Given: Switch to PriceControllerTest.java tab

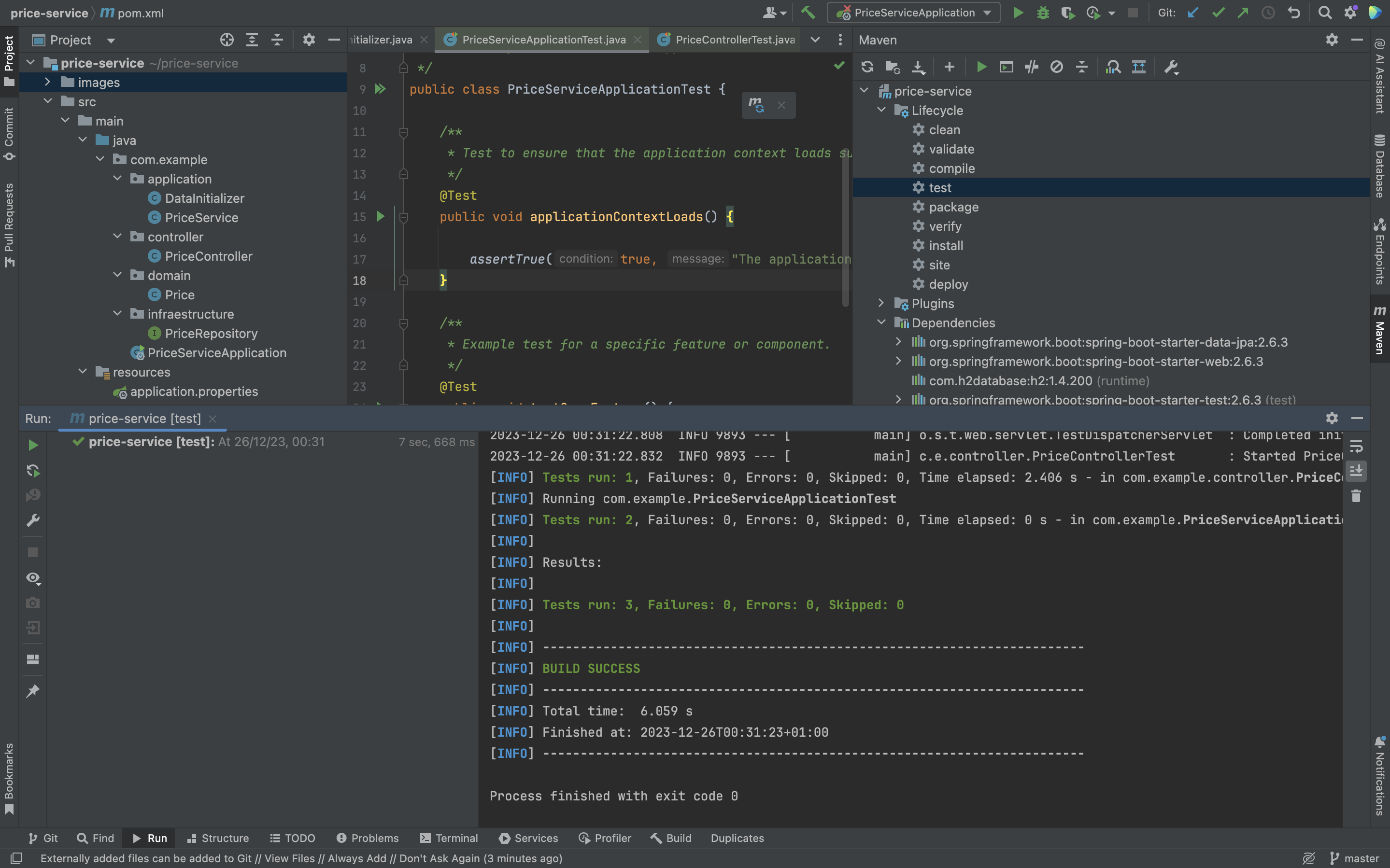Looking at the screenshot, I should point(734,40).
